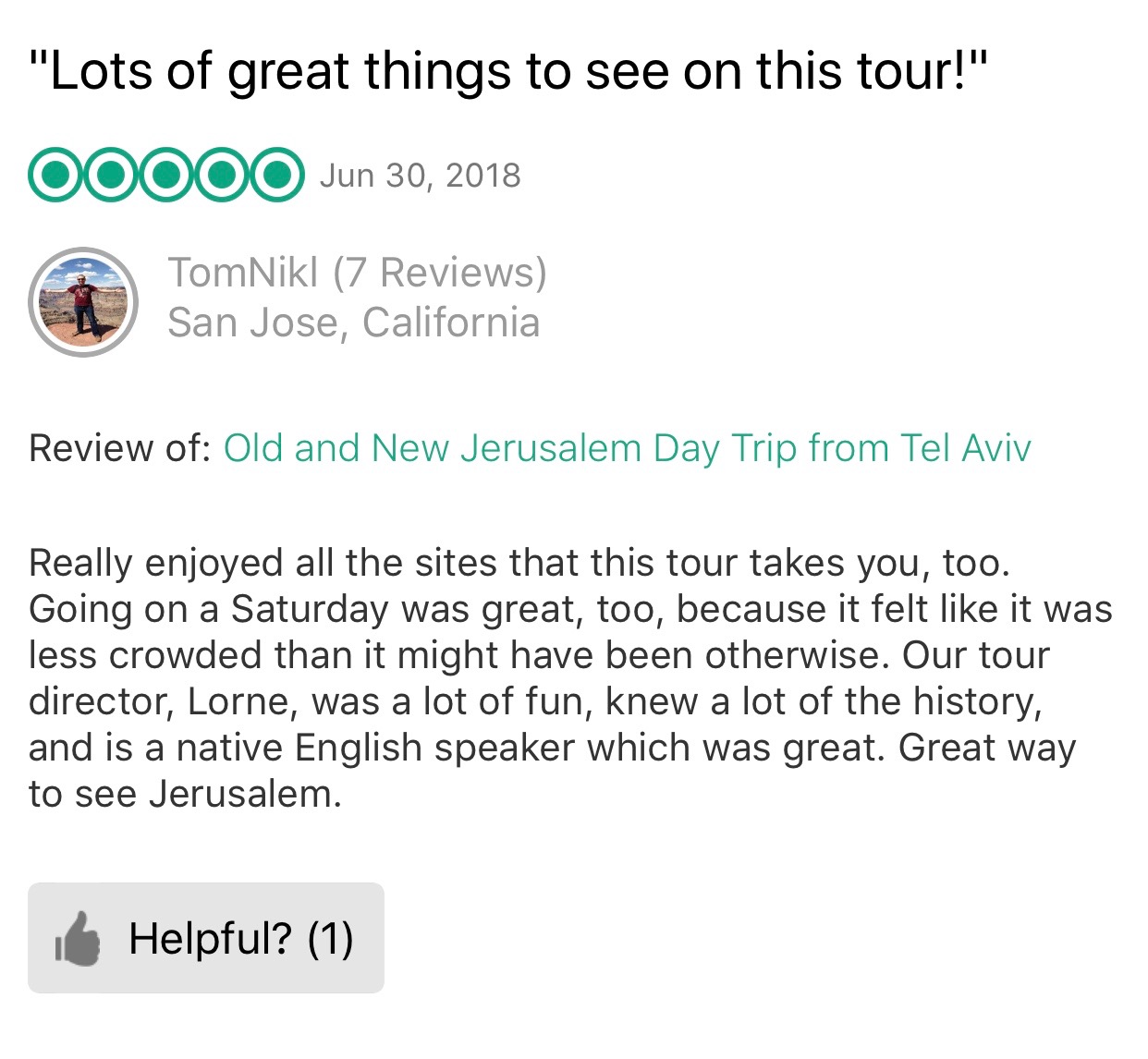The width and height of the screenshot is (1148, 1059).
Task: Click the fifth green rating circle
Action: (276, 175)
